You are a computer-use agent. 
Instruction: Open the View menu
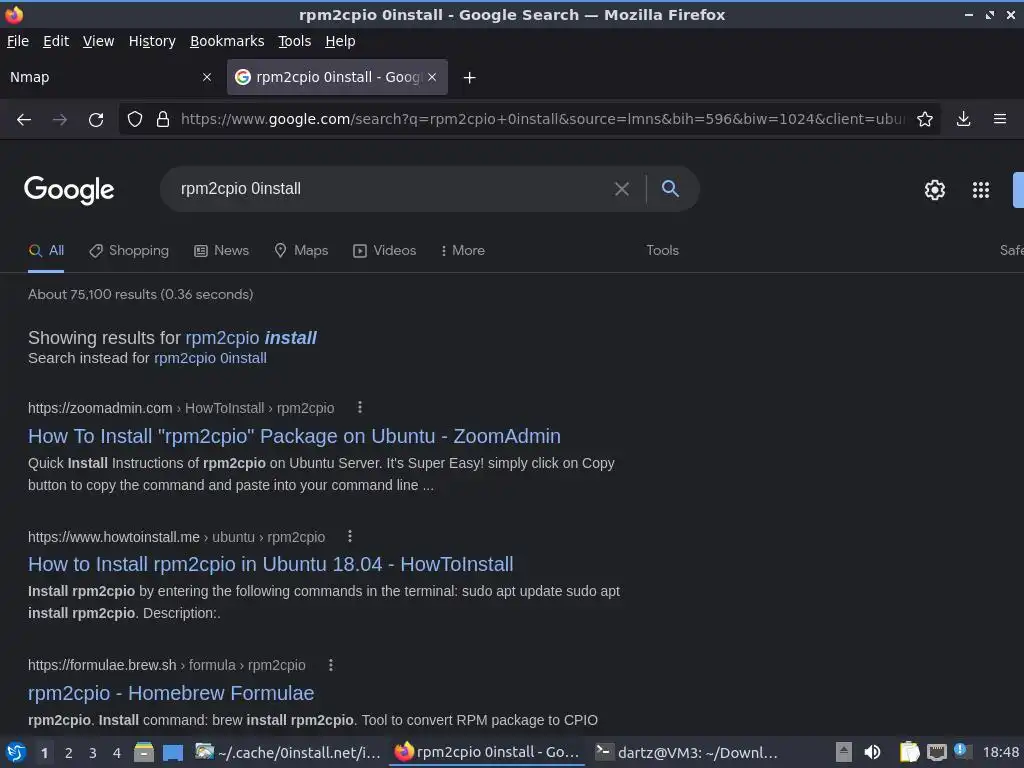point(98,41)
